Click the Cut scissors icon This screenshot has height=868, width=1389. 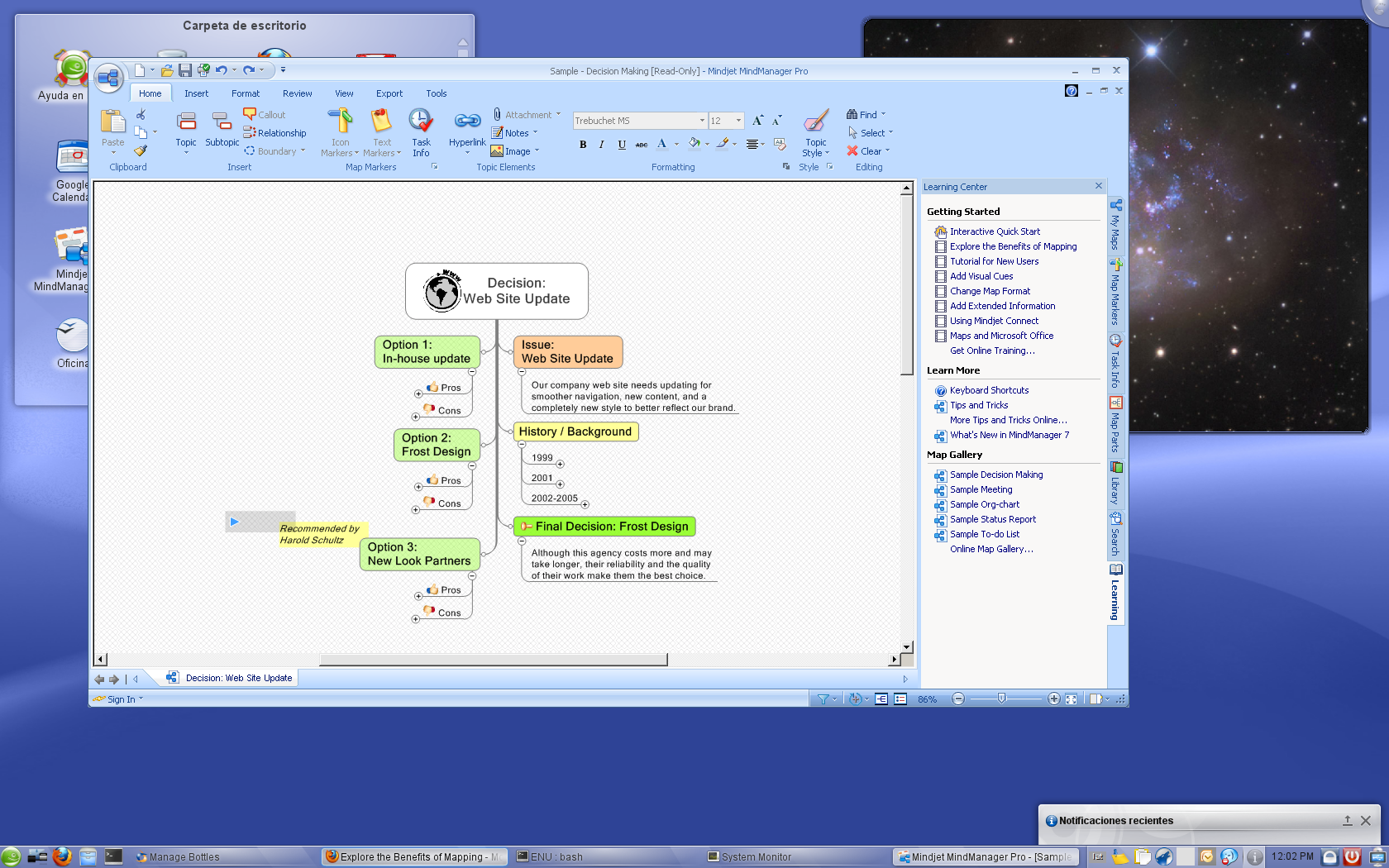(x=141, y=114)
